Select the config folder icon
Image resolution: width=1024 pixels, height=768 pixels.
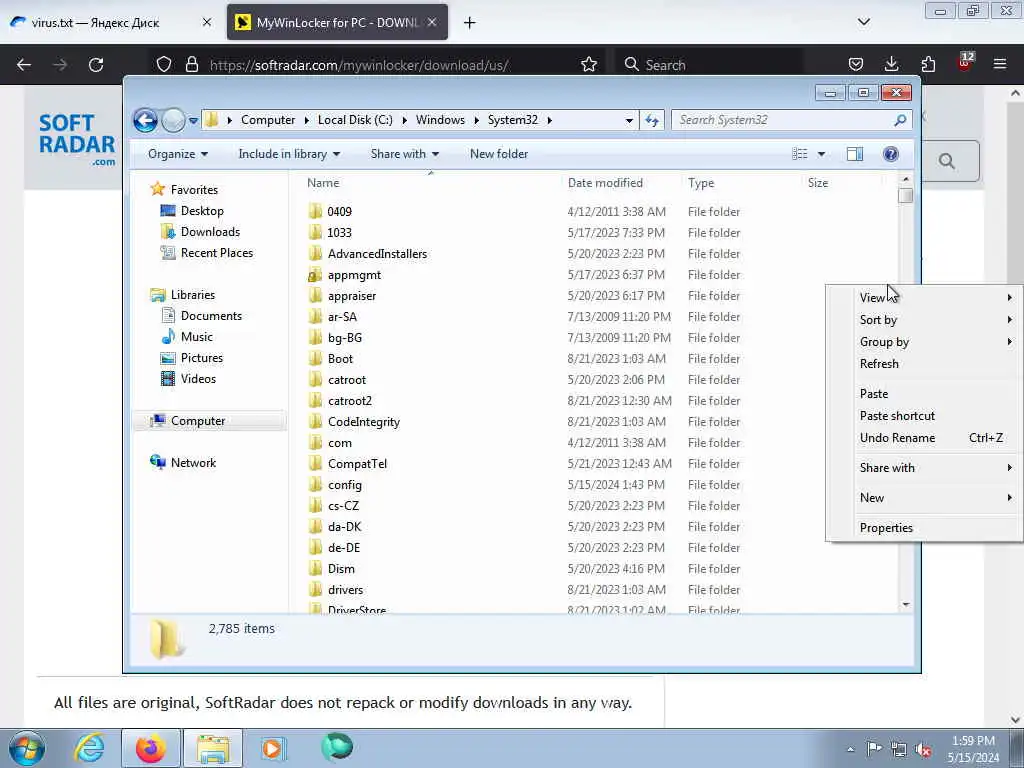pyautogui.click(x=315, y=485)
